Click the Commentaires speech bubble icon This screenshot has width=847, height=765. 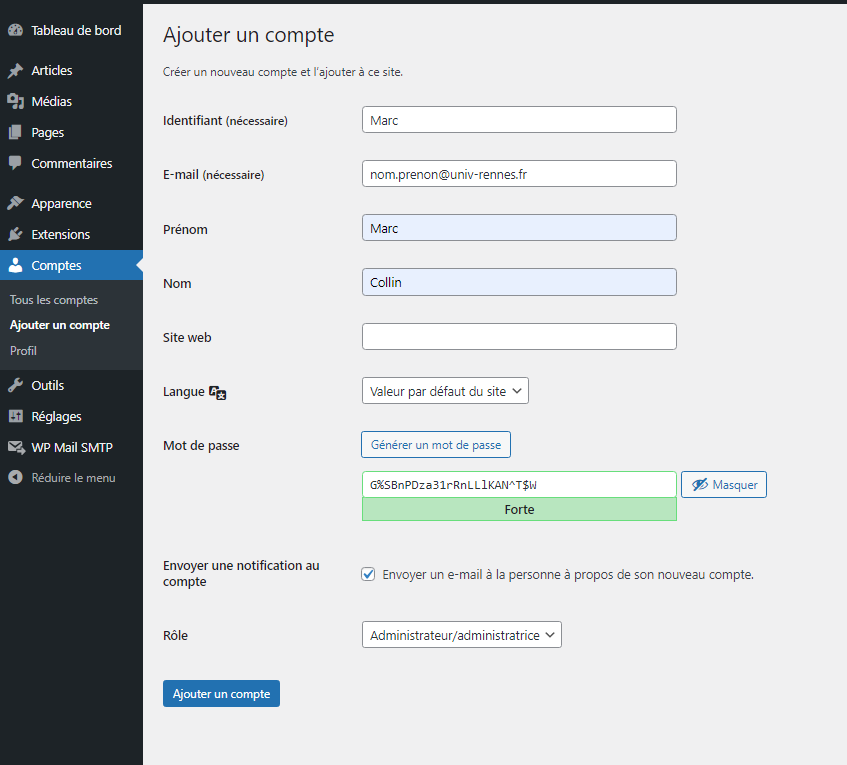pyautogui.click(x=15, y=164)
